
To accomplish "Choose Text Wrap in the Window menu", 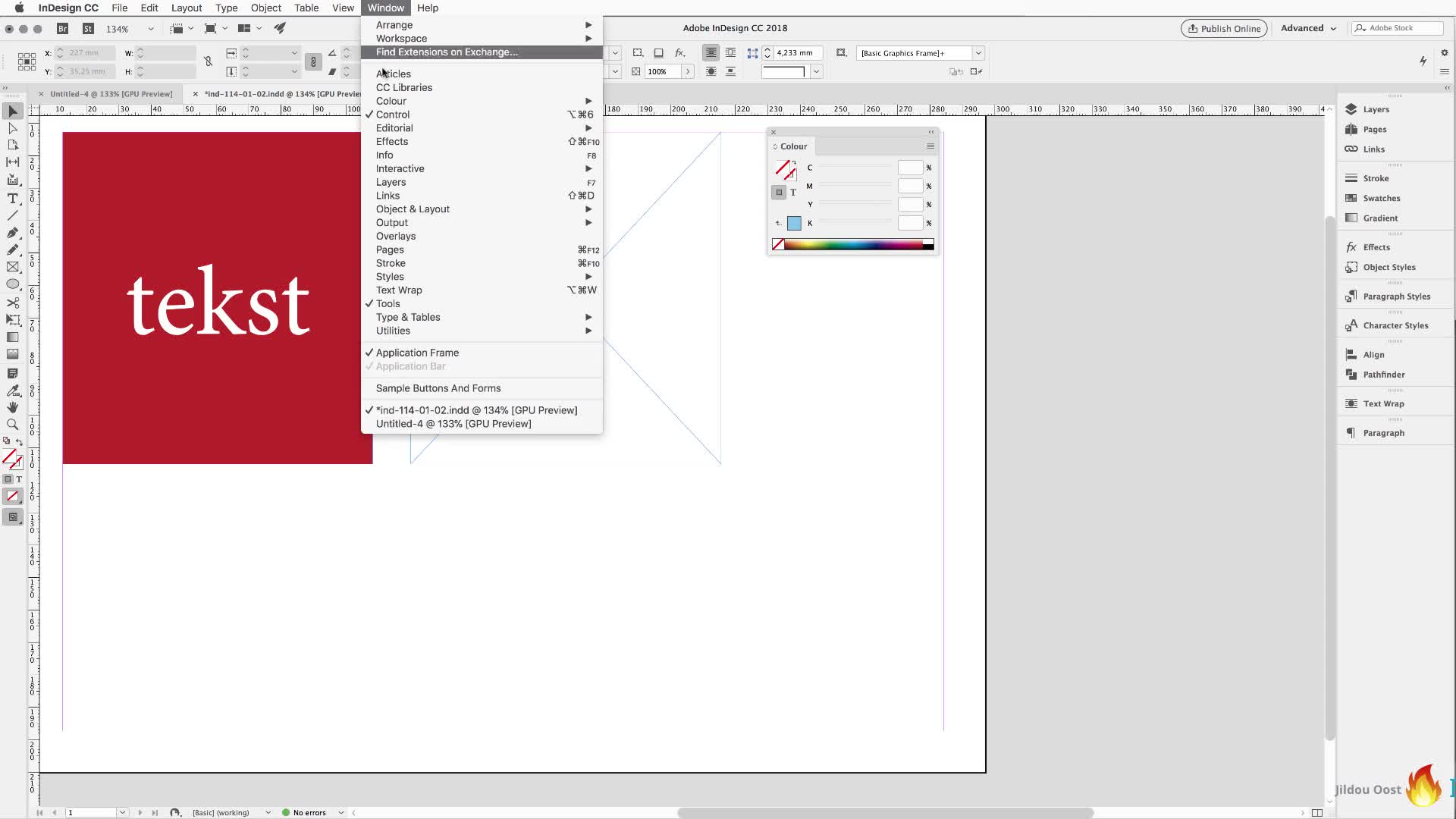I will click(482, 290).
